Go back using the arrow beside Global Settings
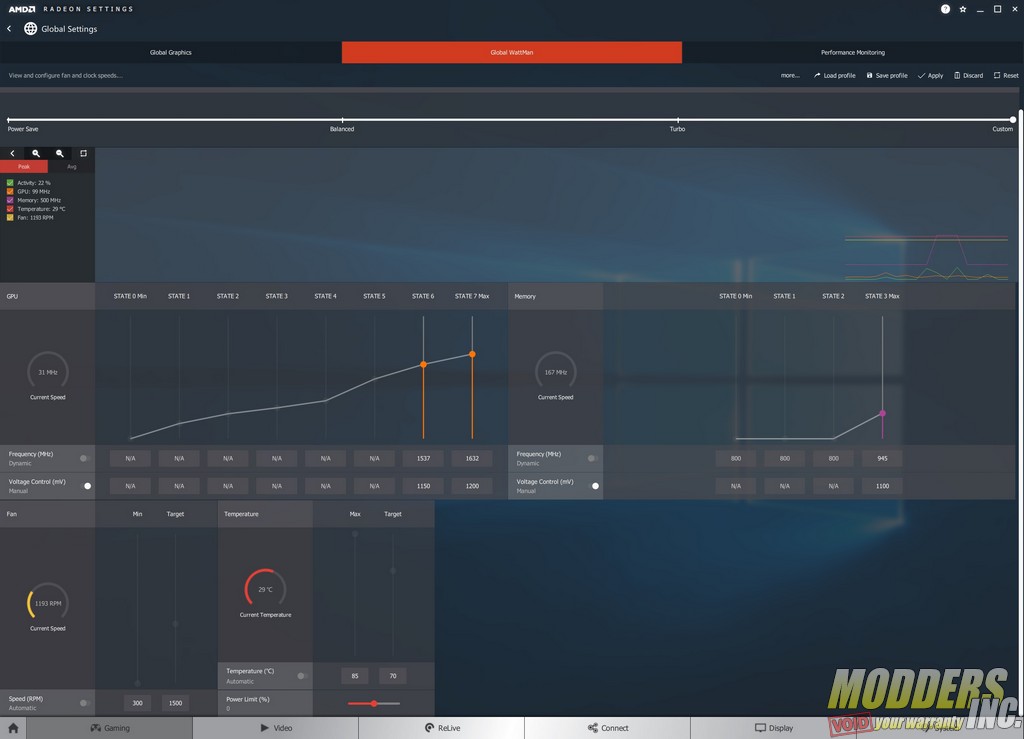This screenshot has height=739, width=1024. point(9,29)
